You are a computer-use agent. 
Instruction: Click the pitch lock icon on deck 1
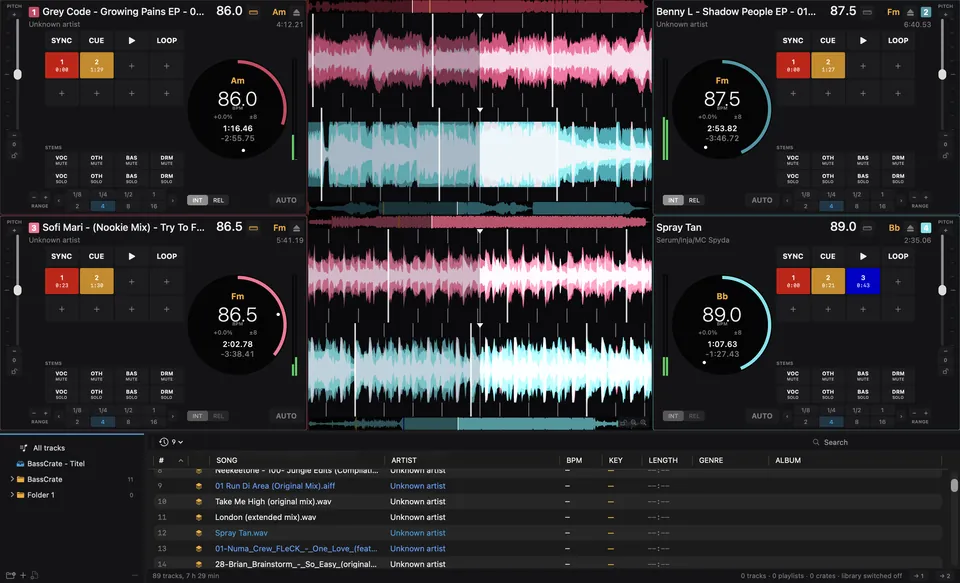[14, 156]
